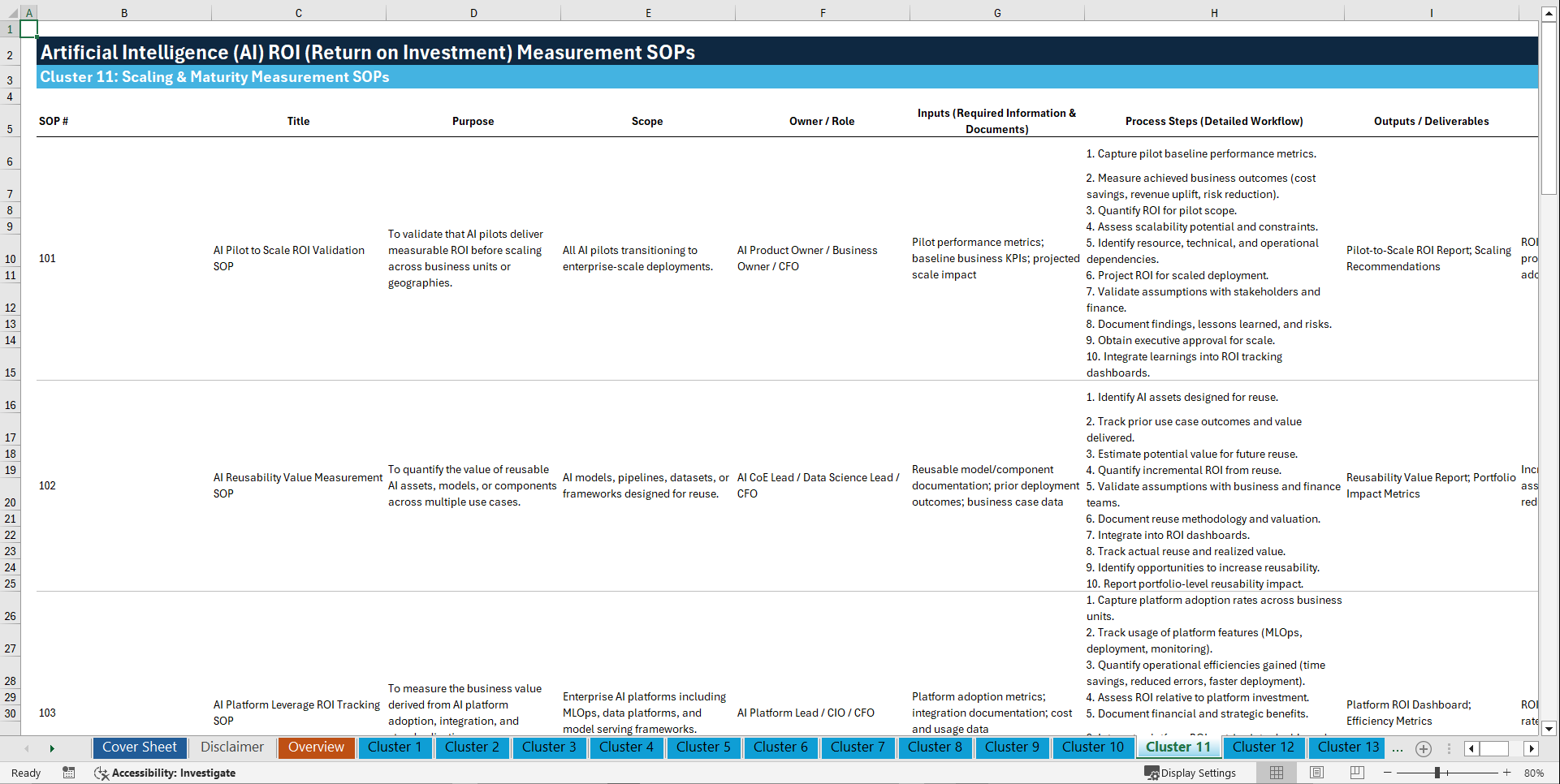The width and height of the screenshot is (1560, 784).
Task: Click the ellipsis to reveal hidden sheet tabs
Action: click(x=1398, y=749)
